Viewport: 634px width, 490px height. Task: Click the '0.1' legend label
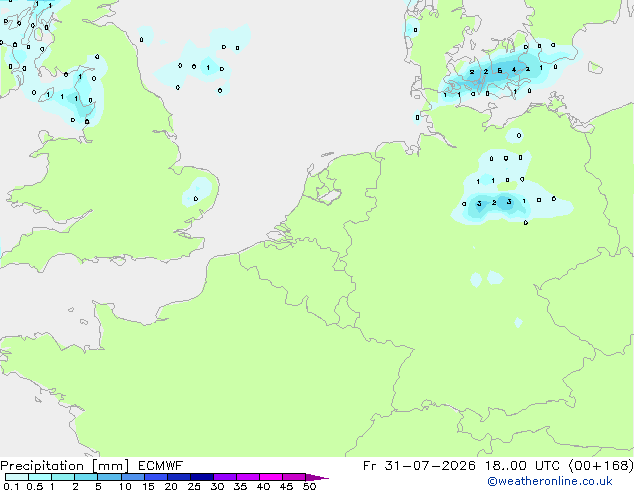[11, 486]
